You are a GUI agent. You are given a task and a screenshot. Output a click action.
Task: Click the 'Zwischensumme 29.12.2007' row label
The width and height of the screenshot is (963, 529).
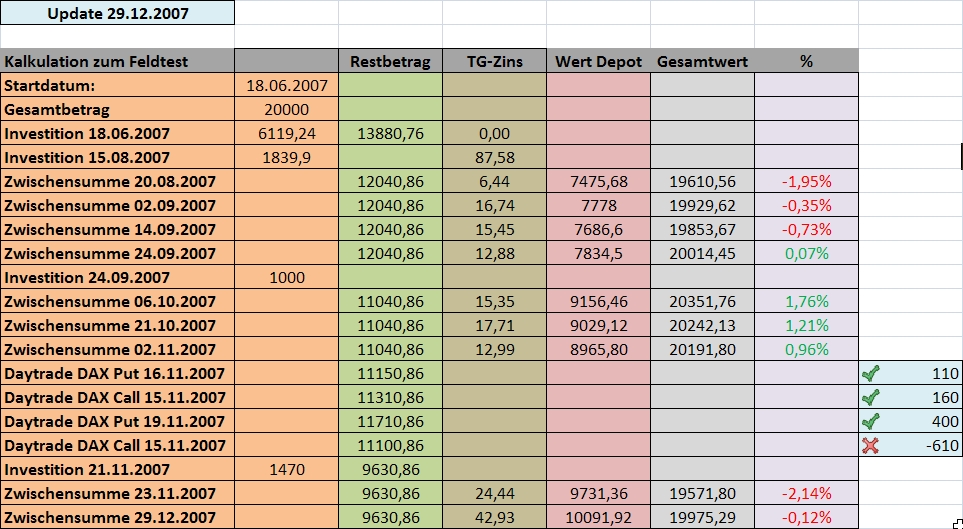tap(110, 517)
